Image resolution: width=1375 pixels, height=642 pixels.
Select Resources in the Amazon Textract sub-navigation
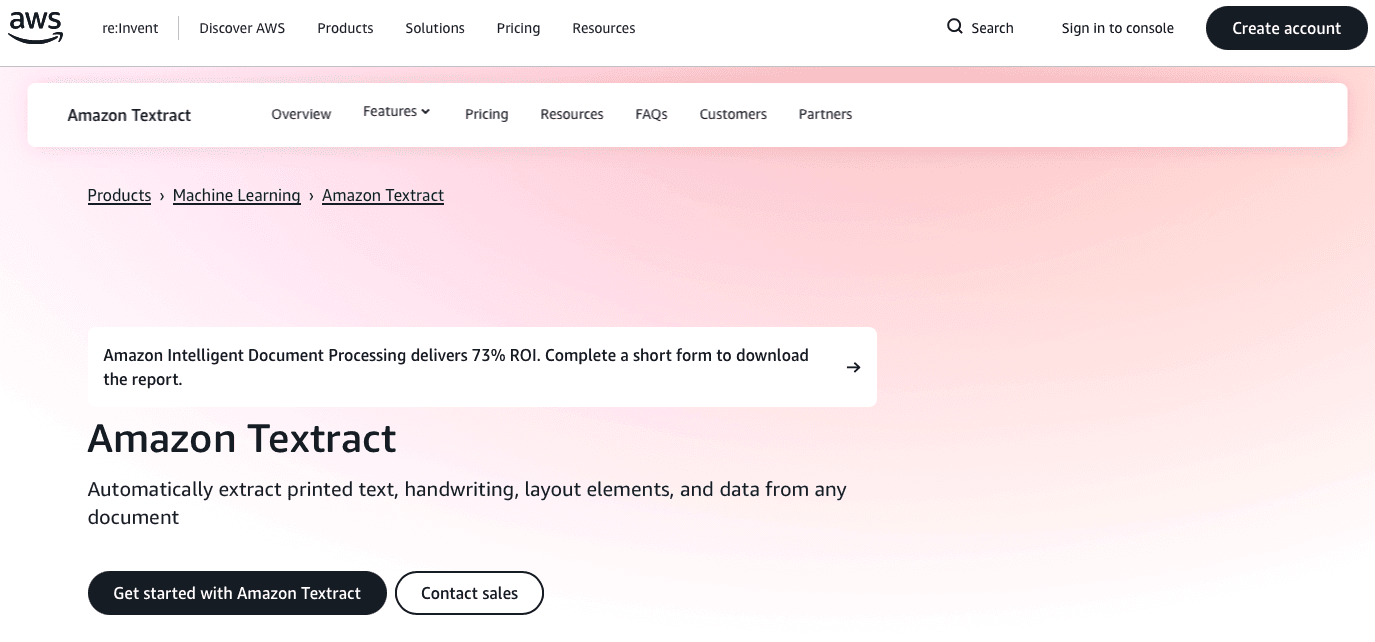[572, 114]
